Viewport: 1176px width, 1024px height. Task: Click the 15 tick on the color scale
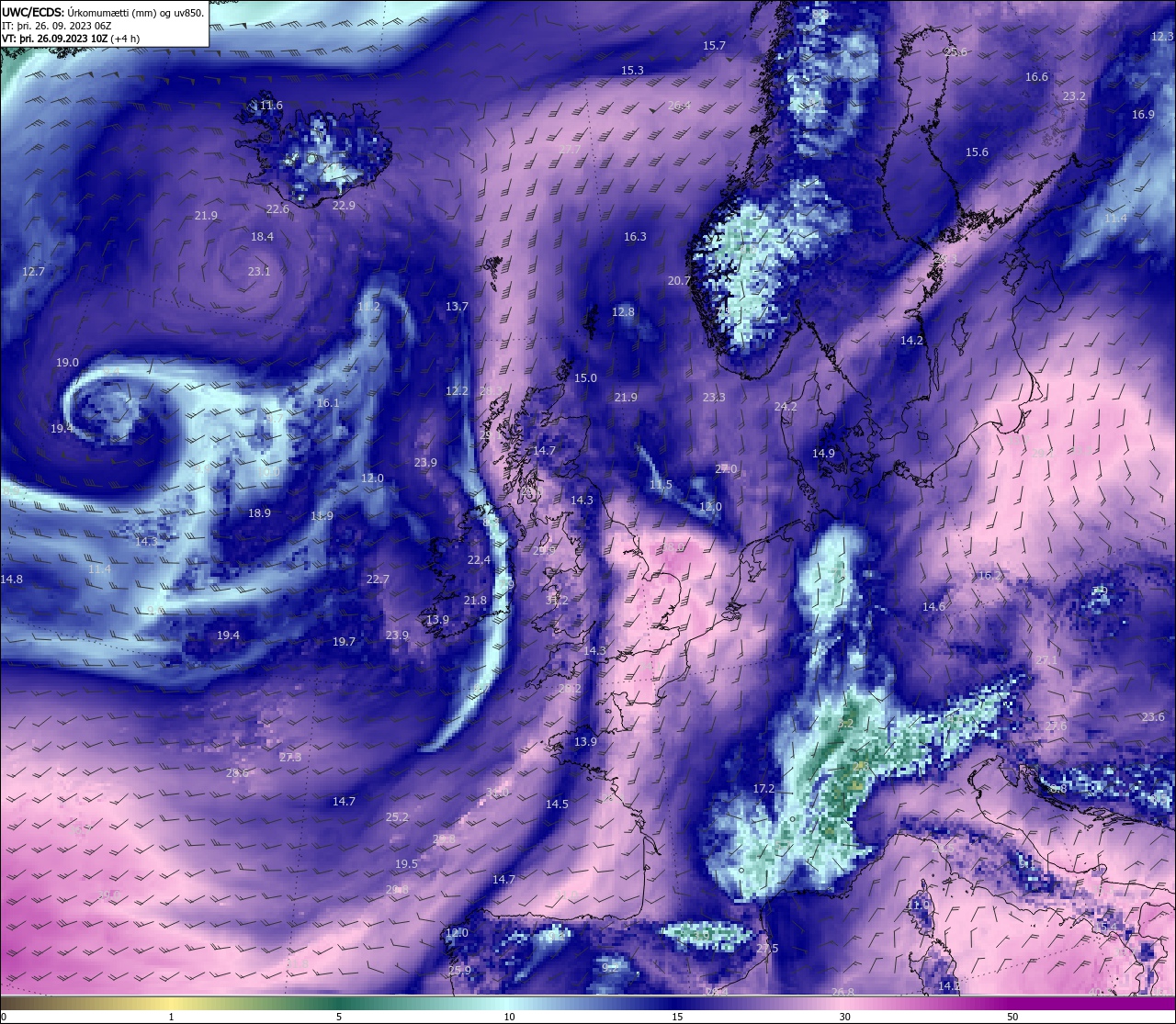676,1017
